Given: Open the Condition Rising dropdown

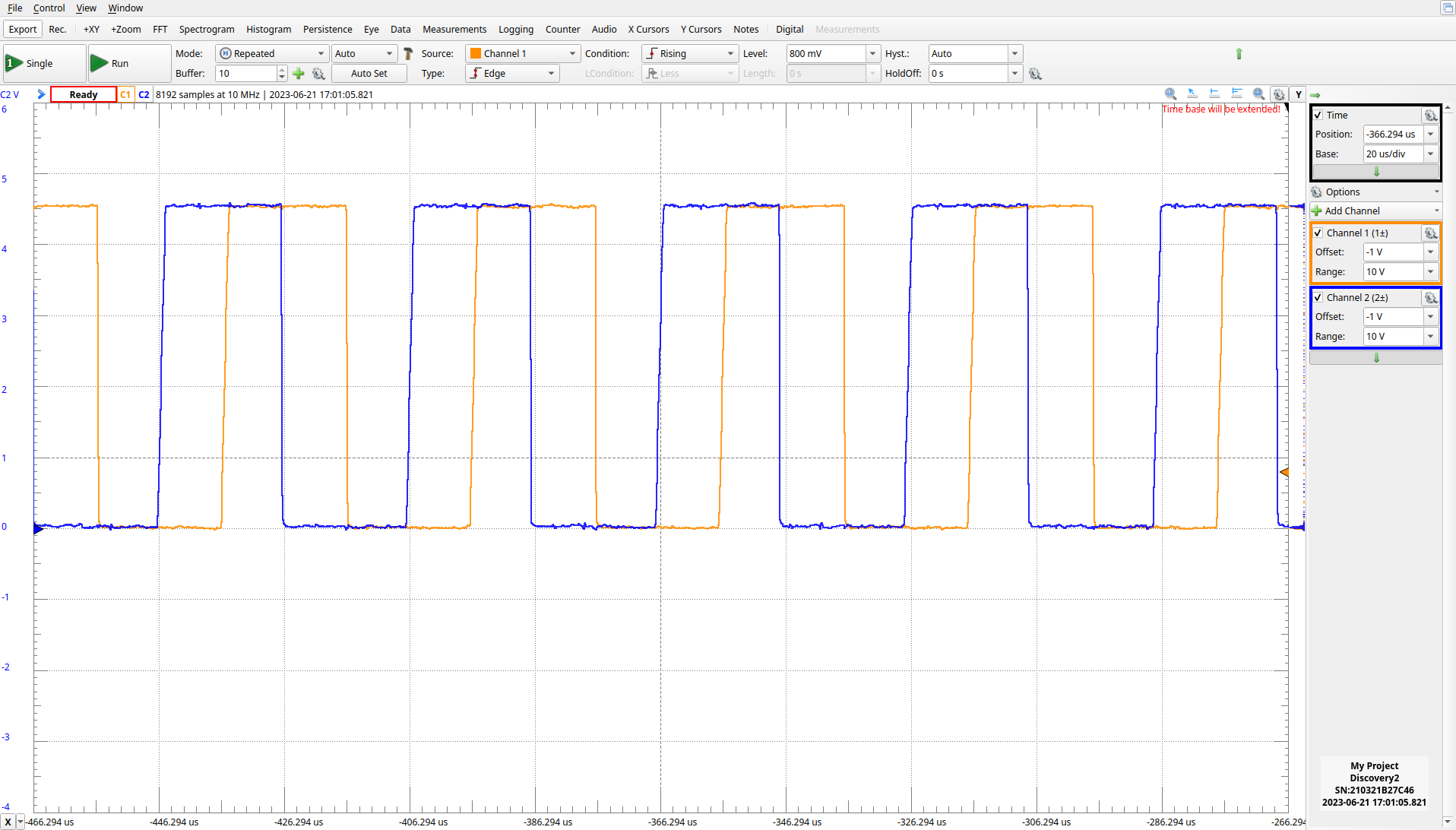Looking at the screenshot, I should (x=690, y=53).
